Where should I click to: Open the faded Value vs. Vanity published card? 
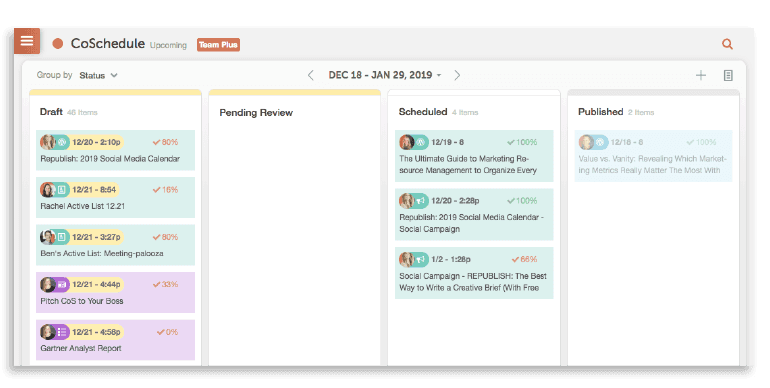[654, 156]
